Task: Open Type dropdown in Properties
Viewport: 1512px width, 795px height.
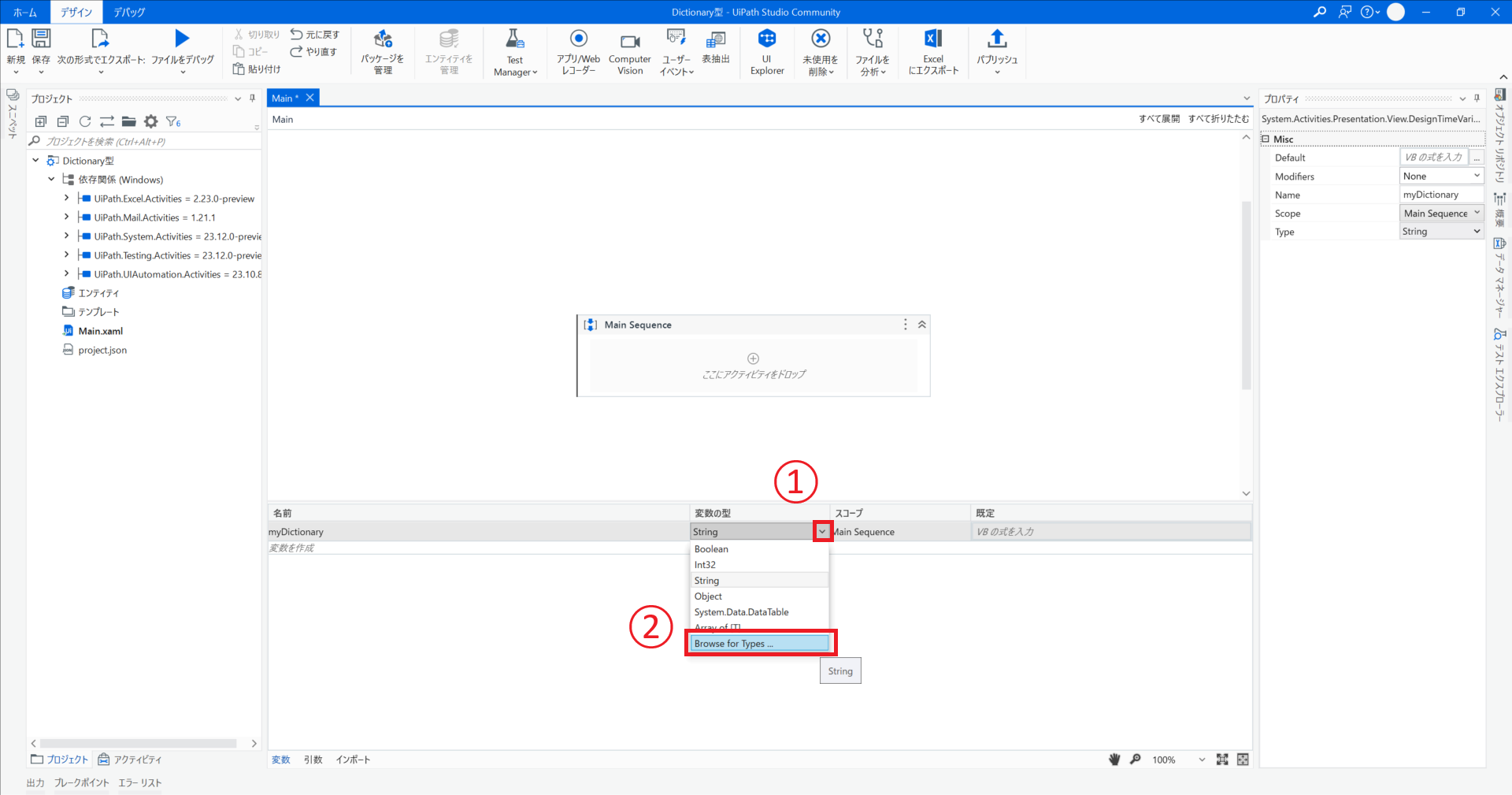Action: 1477,231
